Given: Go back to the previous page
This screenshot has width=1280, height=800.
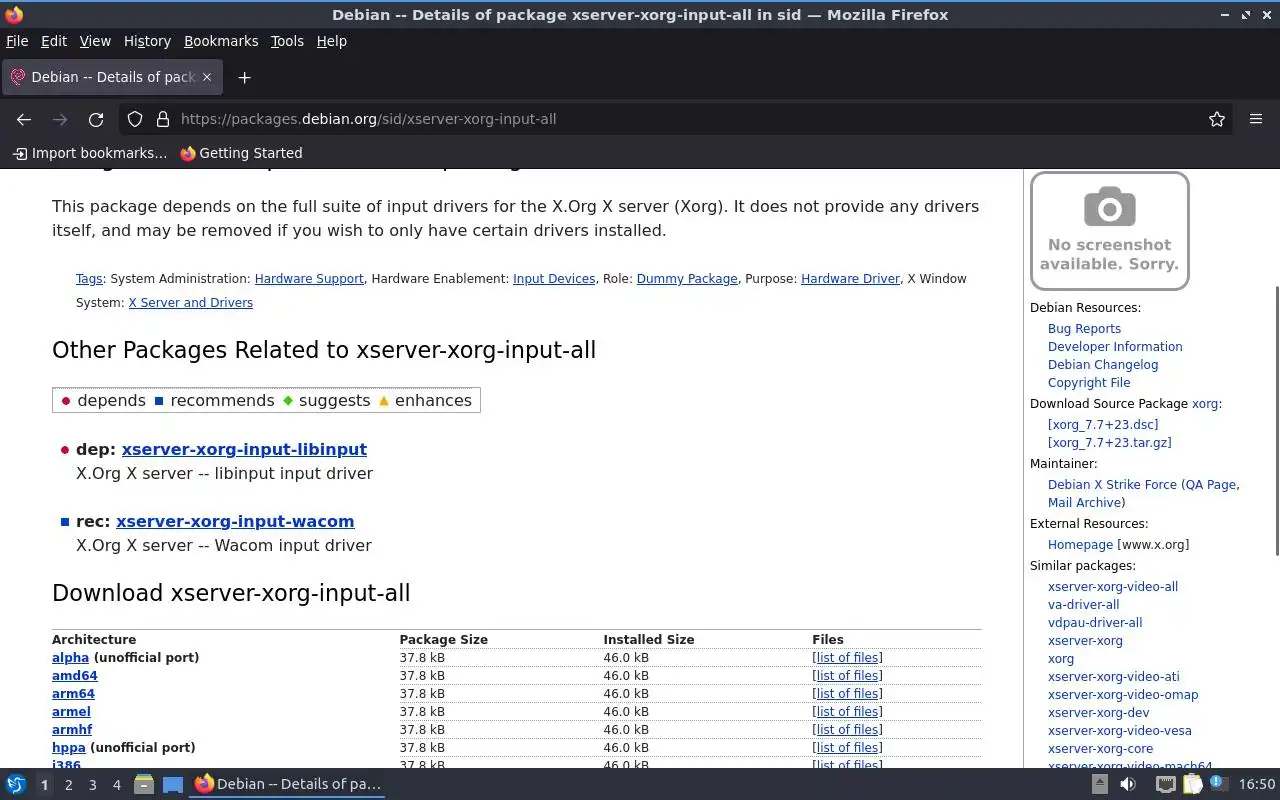Looking at the screenshot, I should tap(24, 119).
